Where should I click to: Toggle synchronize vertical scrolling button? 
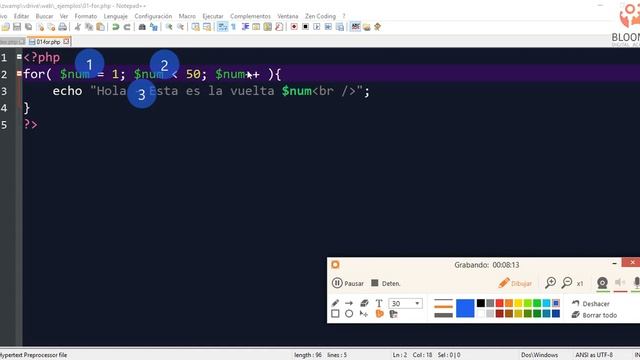(196, 27)
